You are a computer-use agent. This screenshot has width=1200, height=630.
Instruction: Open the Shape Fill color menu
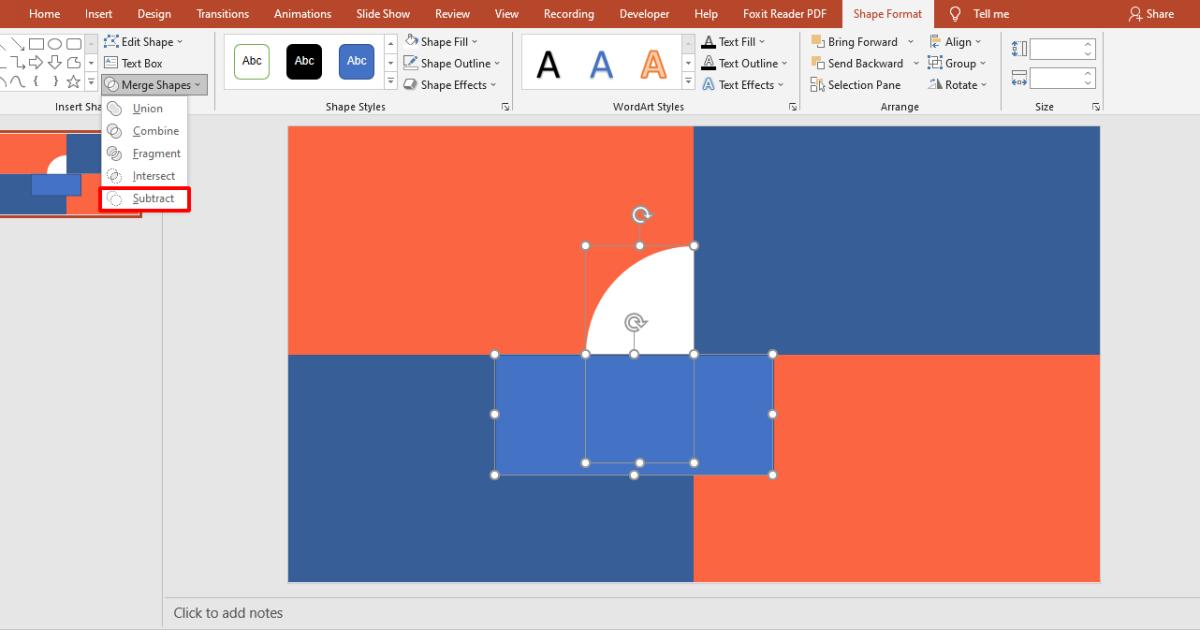click(x=440, y=41)
